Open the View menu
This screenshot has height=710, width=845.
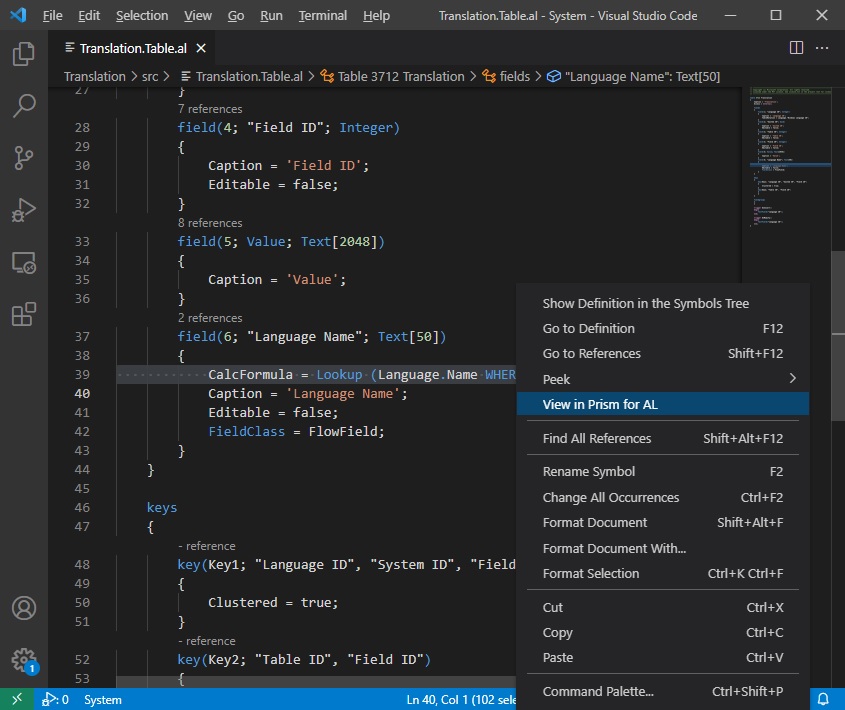pyautogui.click(x=198, y=16)
